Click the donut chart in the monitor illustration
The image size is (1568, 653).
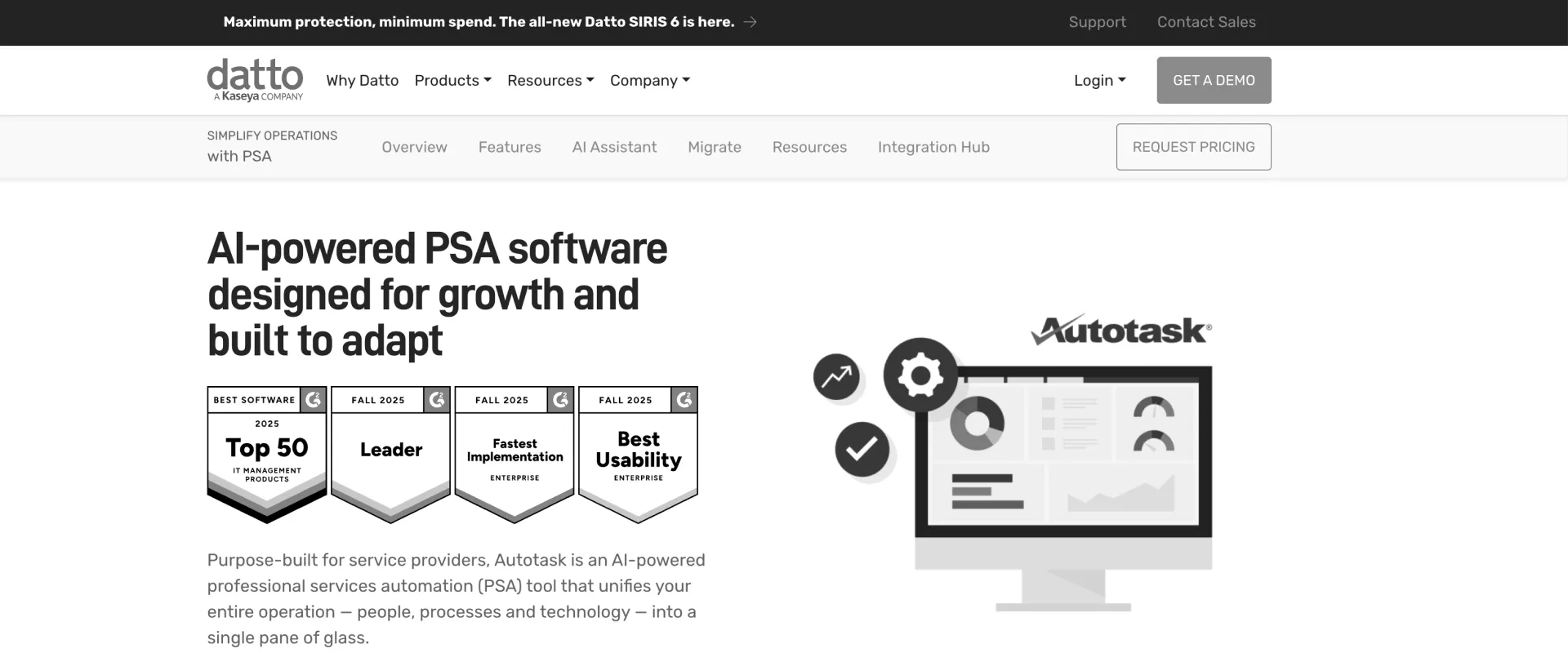tap(977, 423)
